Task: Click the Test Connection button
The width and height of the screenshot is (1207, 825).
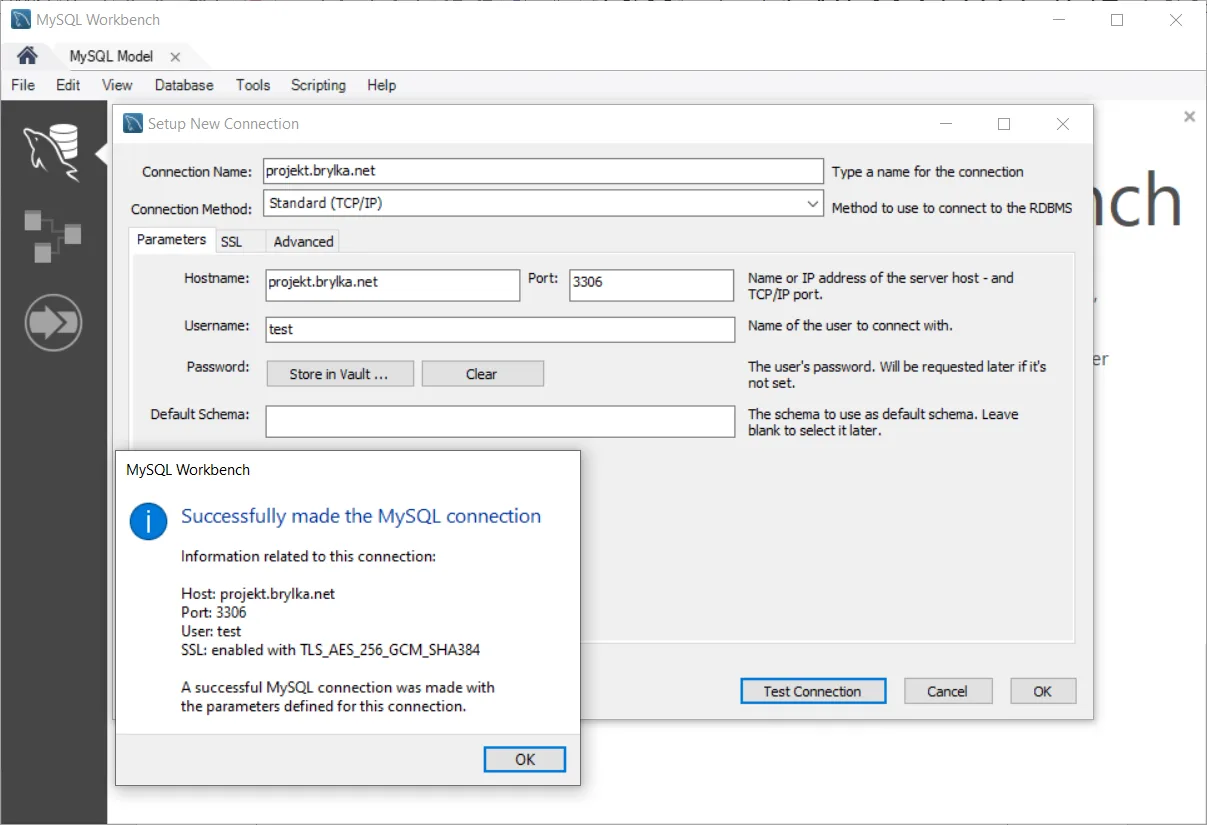Action: [812, 691]
